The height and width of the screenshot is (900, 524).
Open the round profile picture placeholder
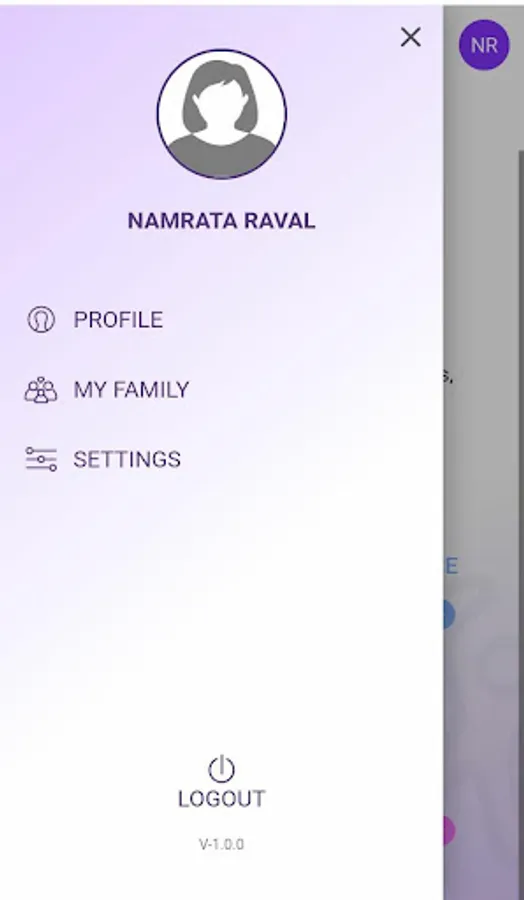click(x=222, y=114)
